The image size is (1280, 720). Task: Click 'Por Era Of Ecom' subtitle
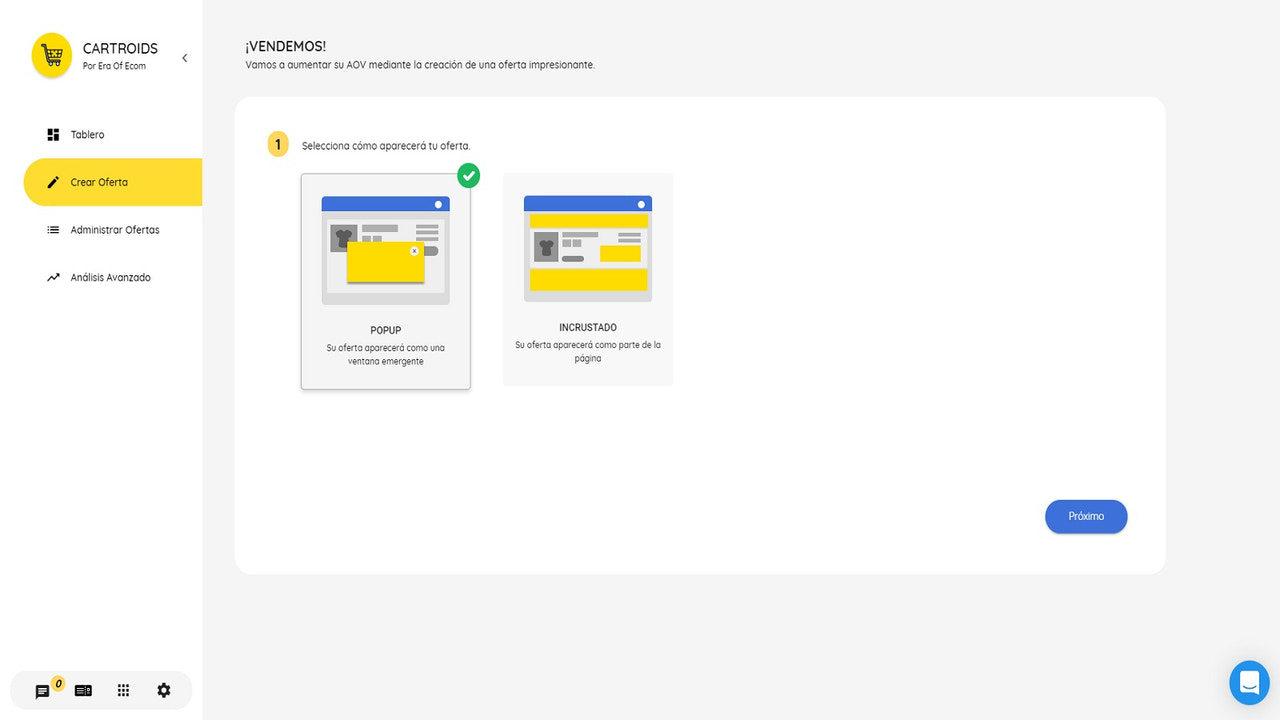tap(114, 66)
